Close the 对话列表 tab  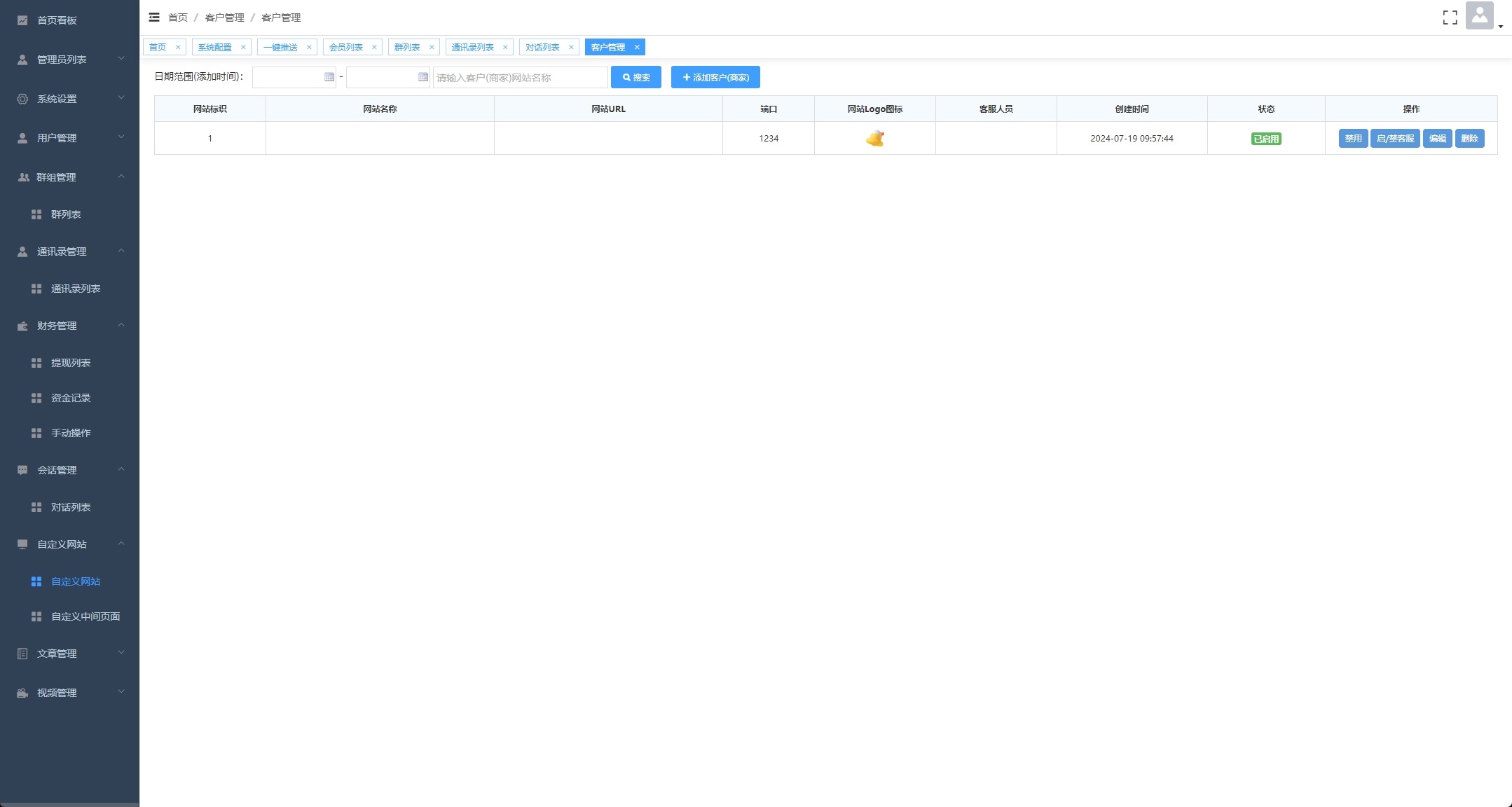571,48
